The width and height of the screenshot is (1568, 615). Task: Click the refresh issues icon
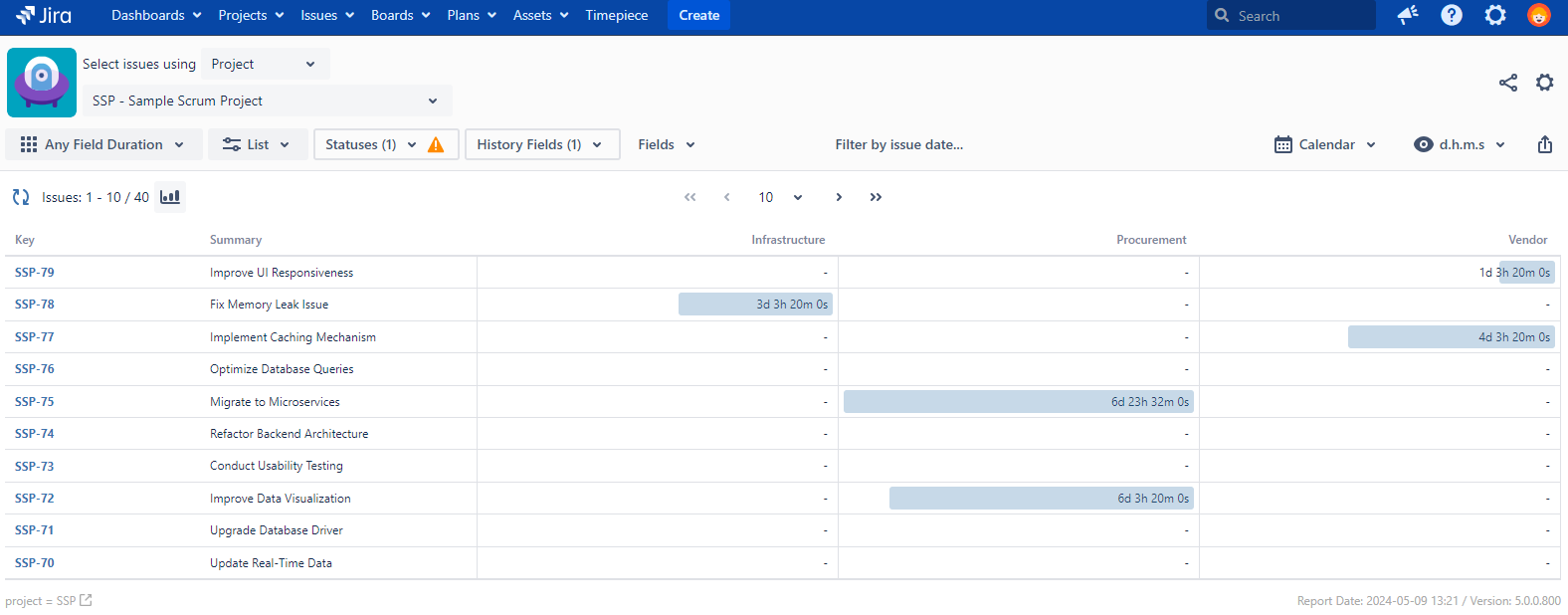(21, 197)
